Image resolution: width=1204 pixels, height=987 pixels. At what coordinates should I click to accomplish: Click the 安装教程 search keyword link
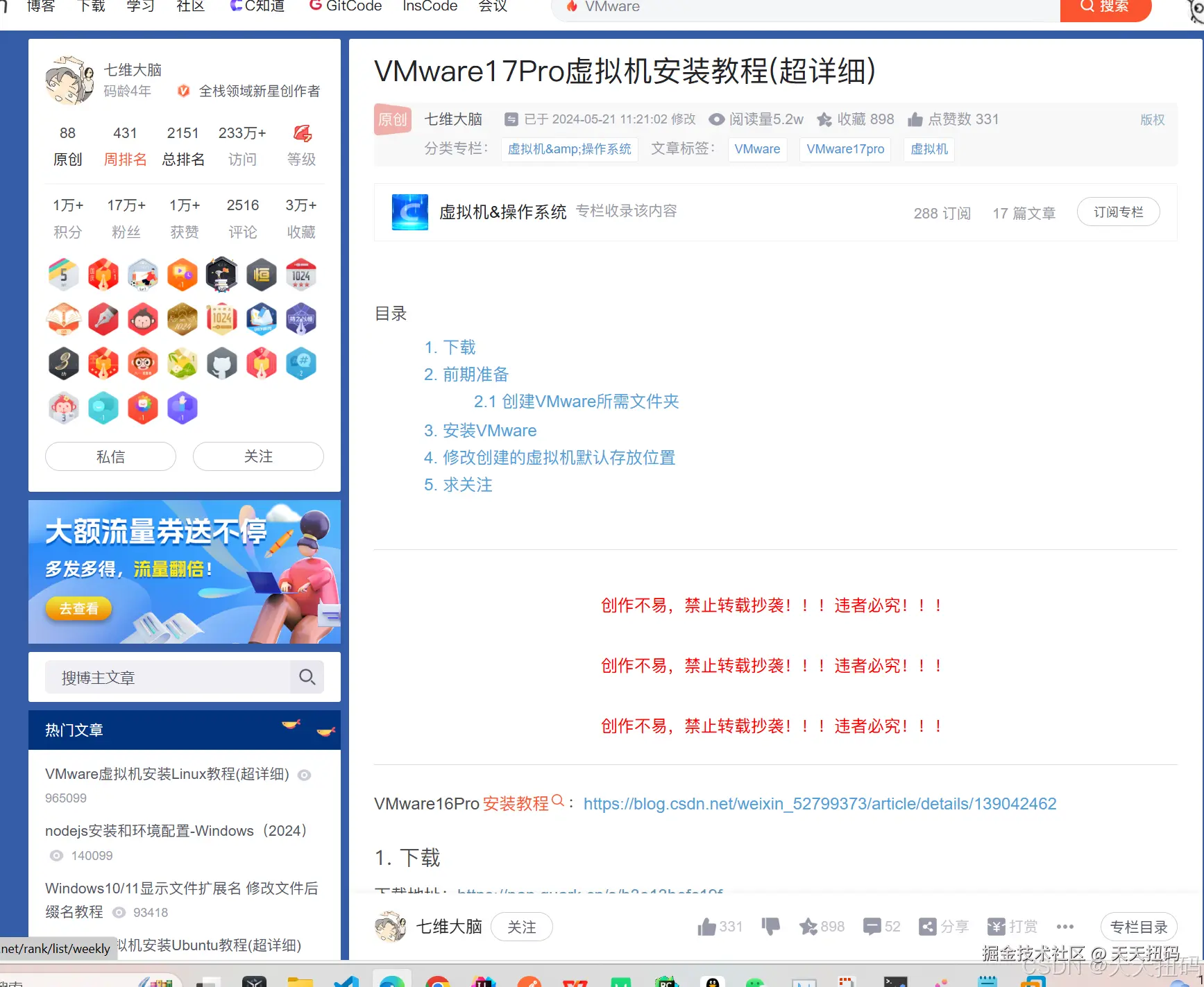click(523, 803)
